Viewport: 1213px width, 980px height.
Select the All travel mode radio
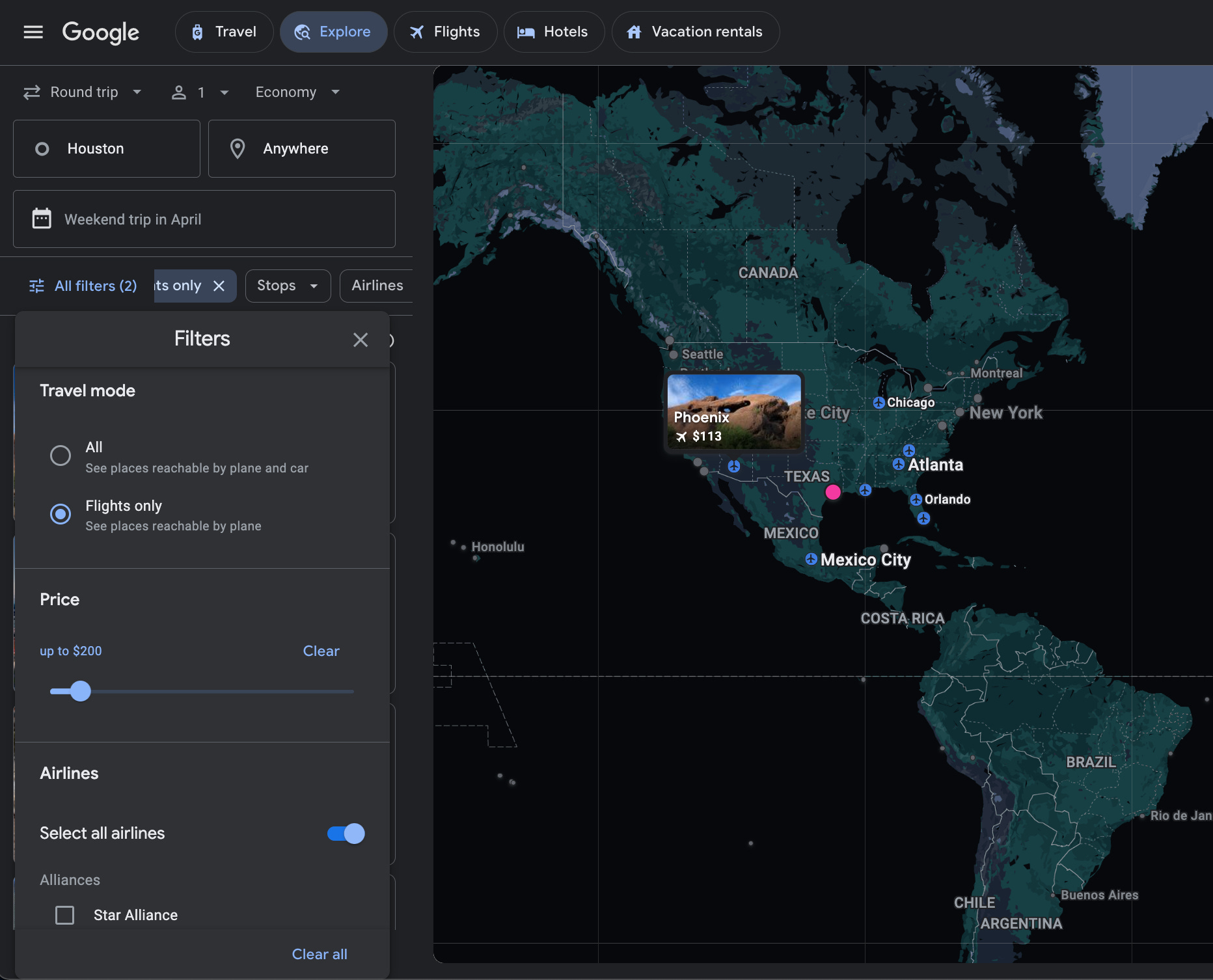coord(61,456)
